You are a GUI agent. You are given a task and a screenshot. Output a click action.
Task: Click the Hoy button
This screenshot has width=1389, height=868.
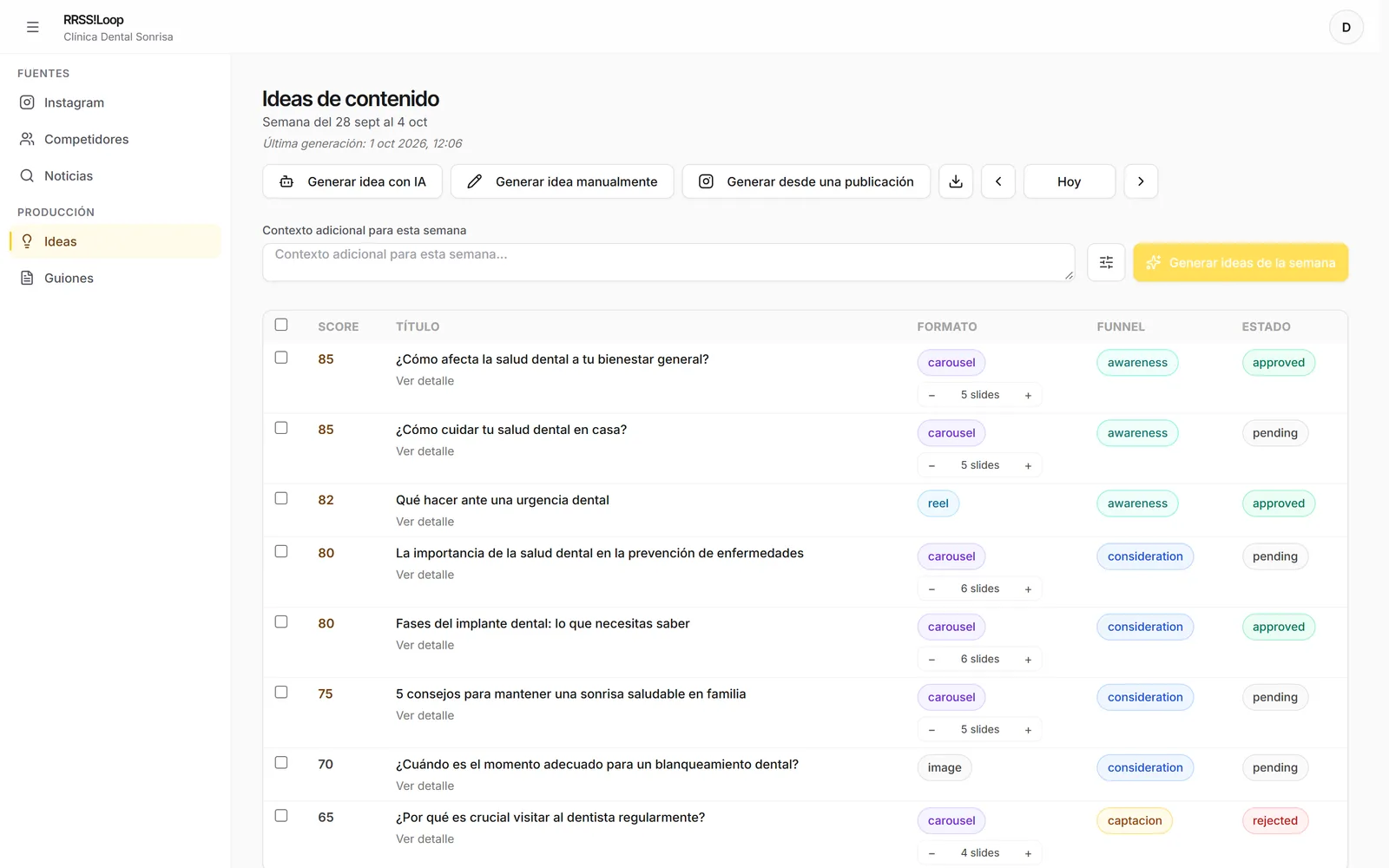tap(1070, 181)
